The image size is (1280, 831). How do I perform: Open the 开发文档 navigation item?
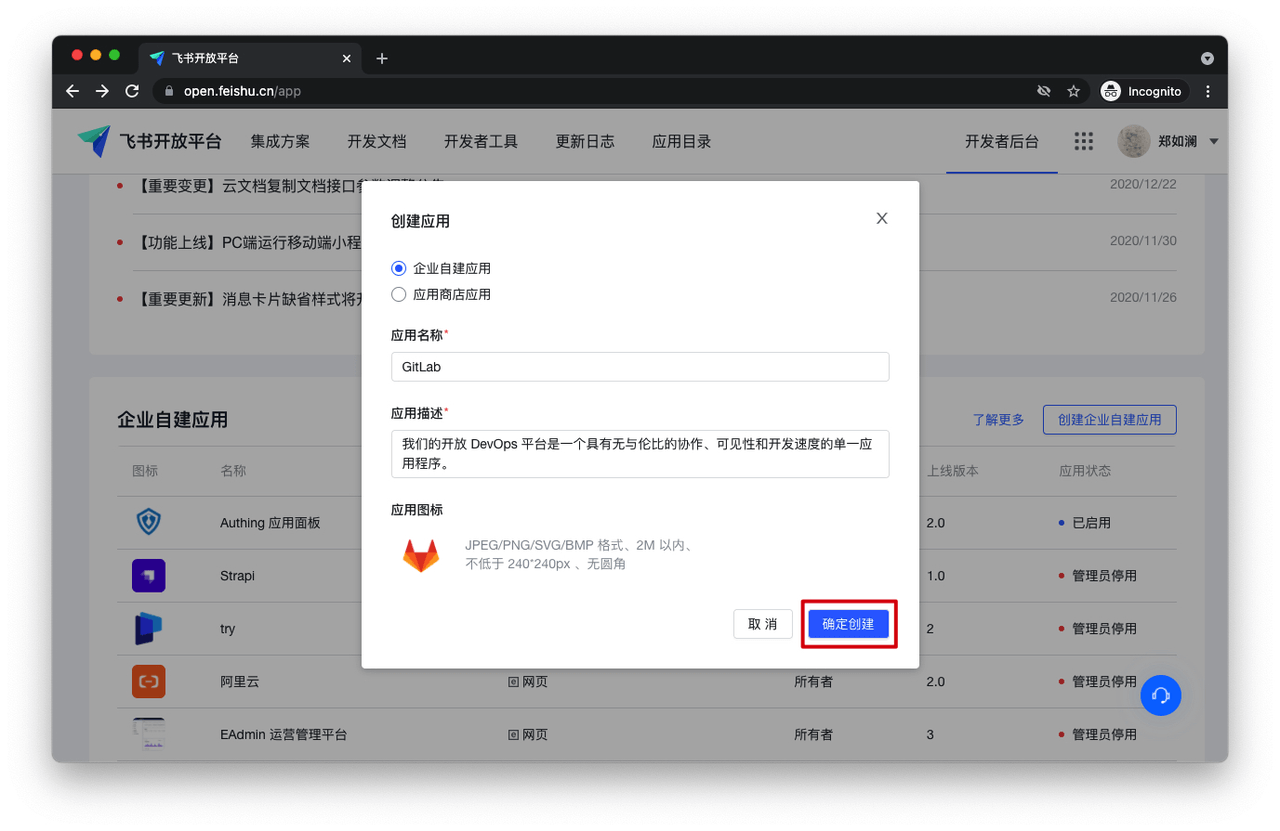coord(377,141)
